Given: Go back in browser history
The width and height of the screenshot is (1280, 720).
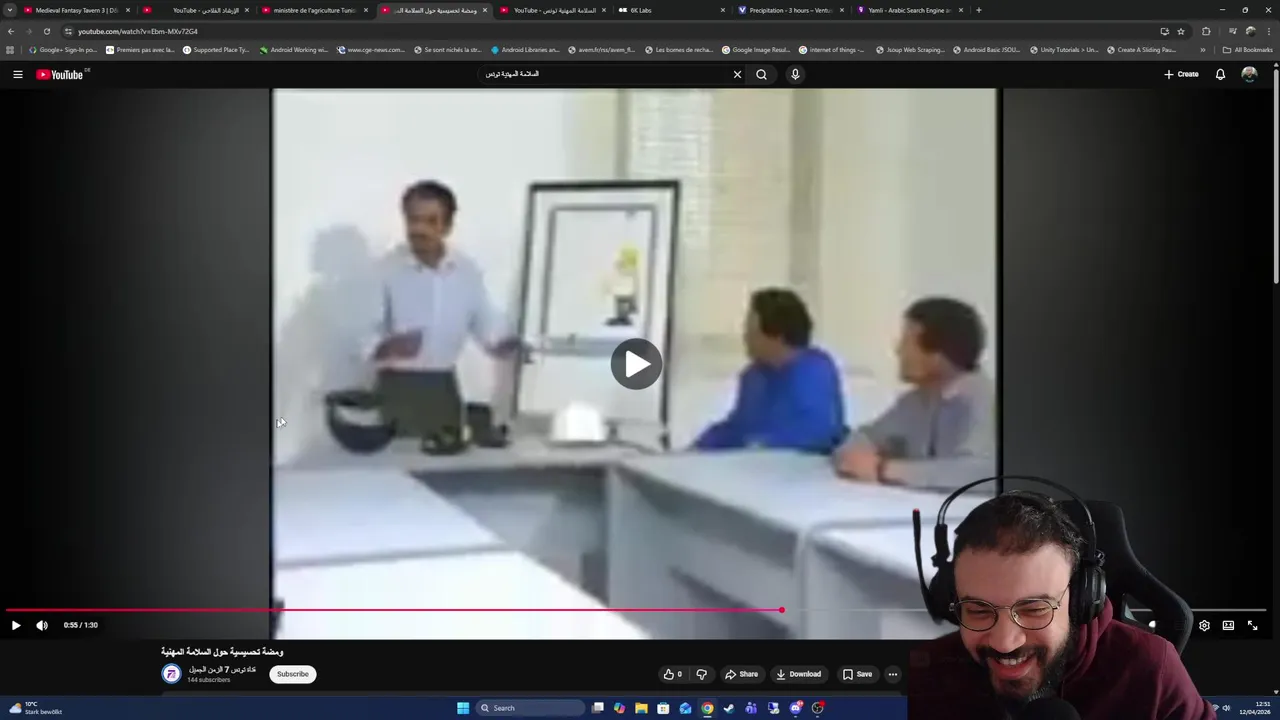Looking at the screenshot, I should click(11, 31).
